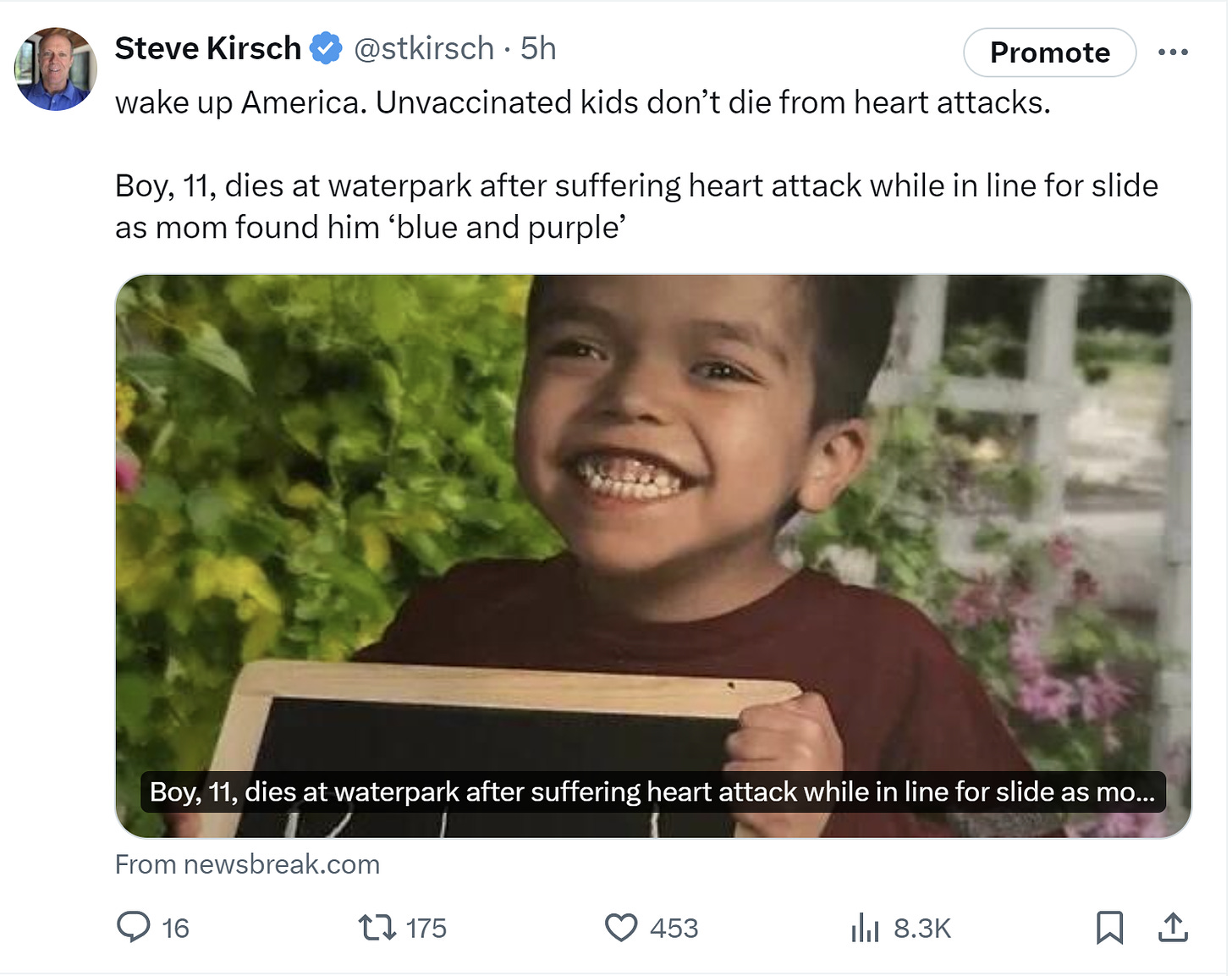Click the headline caption overlay on image

point(652,792)
